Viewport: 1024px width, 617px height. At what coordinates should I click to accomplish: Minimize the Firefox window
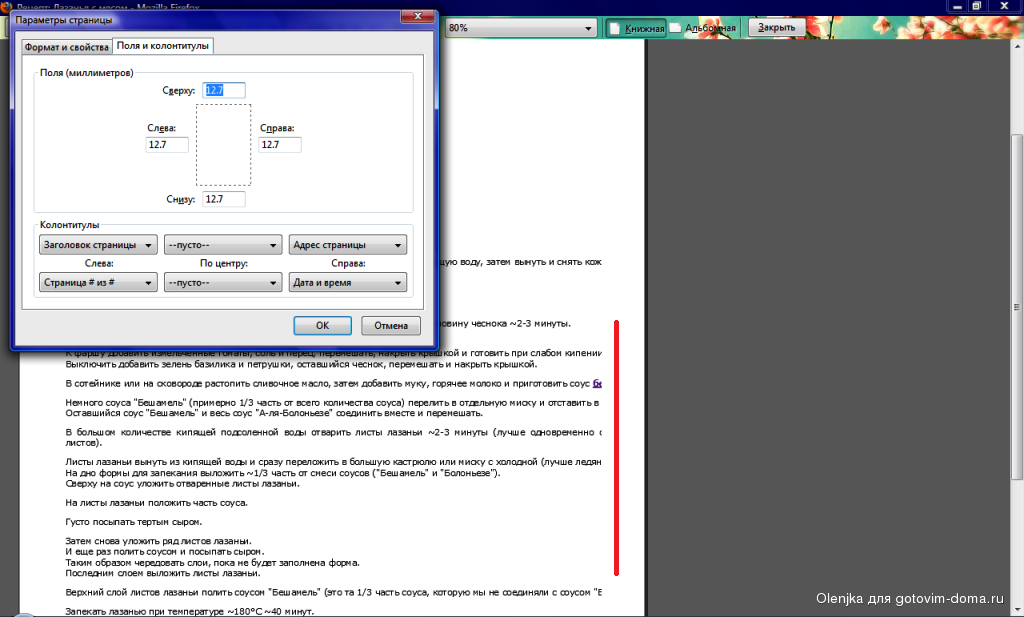click(x=957, y=6)
